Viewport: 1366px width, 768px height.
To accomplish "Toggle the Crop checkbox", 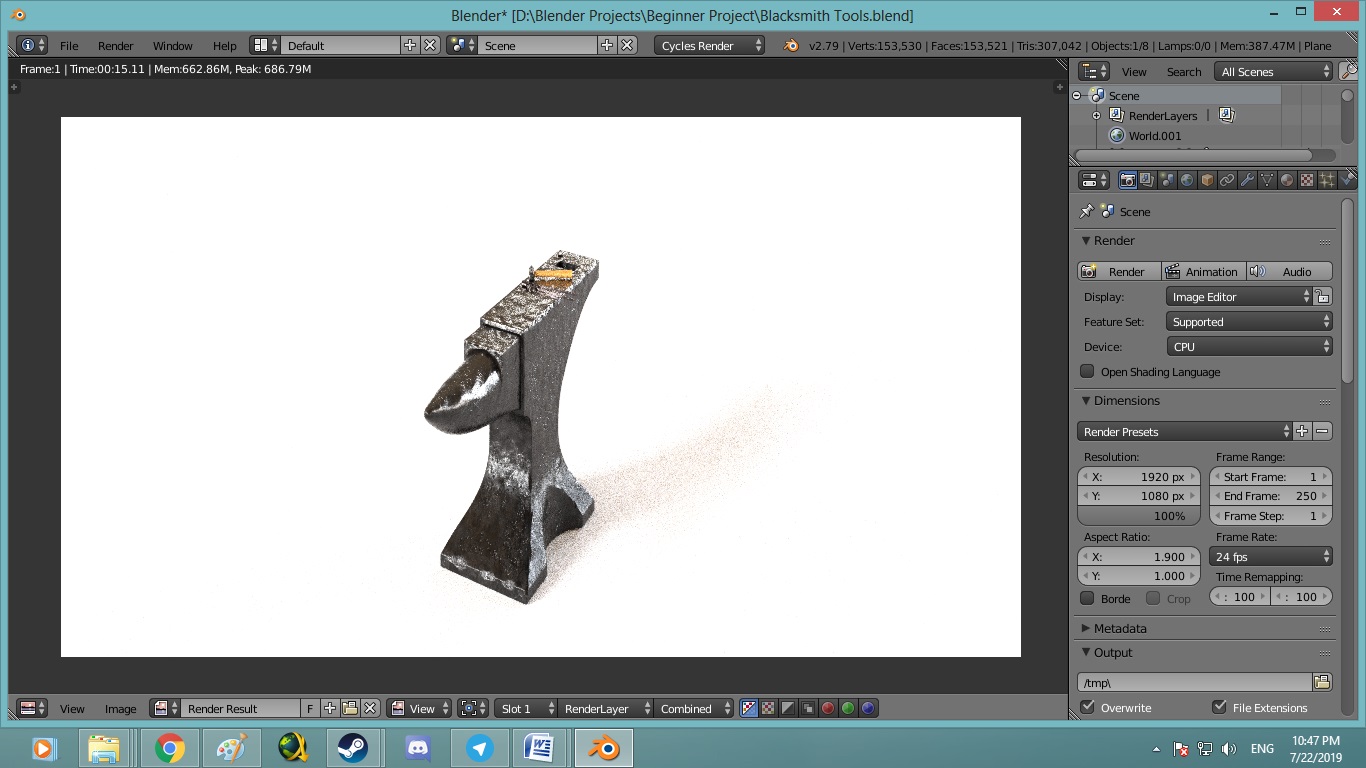I will coord(1153,598).
